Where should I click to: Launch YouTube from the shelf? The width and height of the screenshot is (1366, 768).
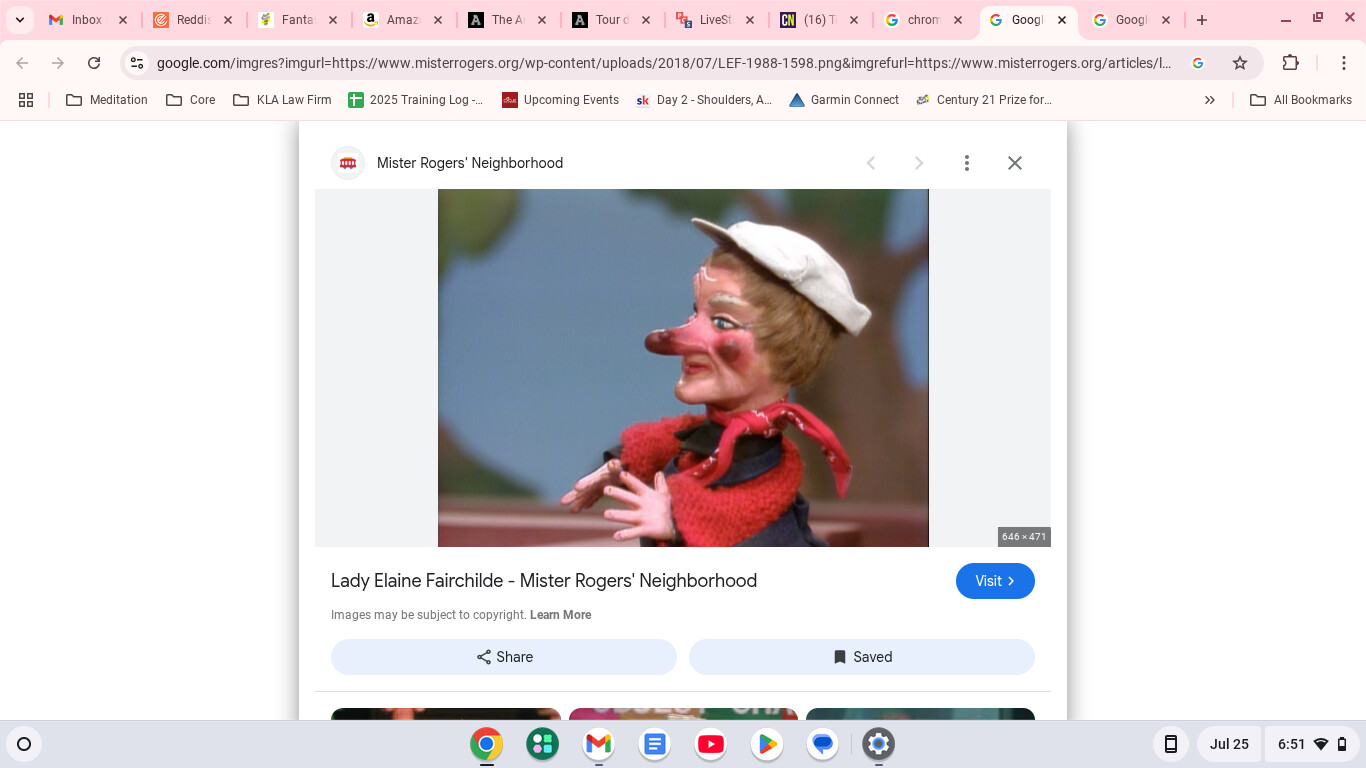(711, 744)
